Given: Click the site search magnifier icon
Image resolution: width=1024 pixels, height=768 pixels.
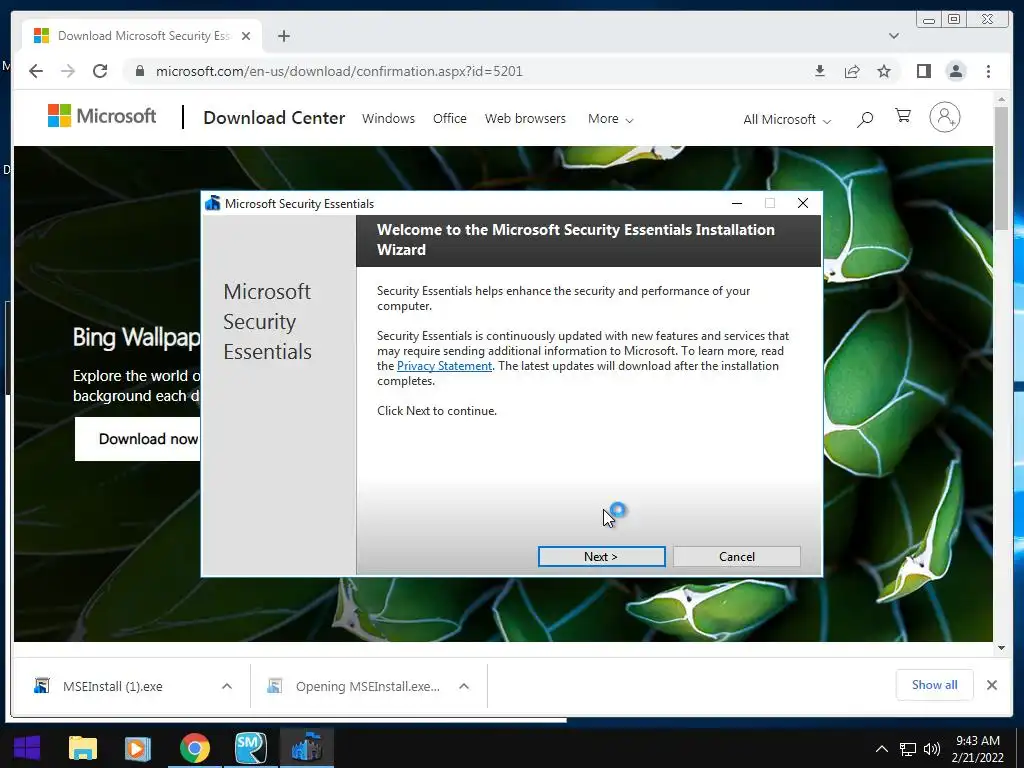Looking at the screenshot, I should click(x=865, y=119).
